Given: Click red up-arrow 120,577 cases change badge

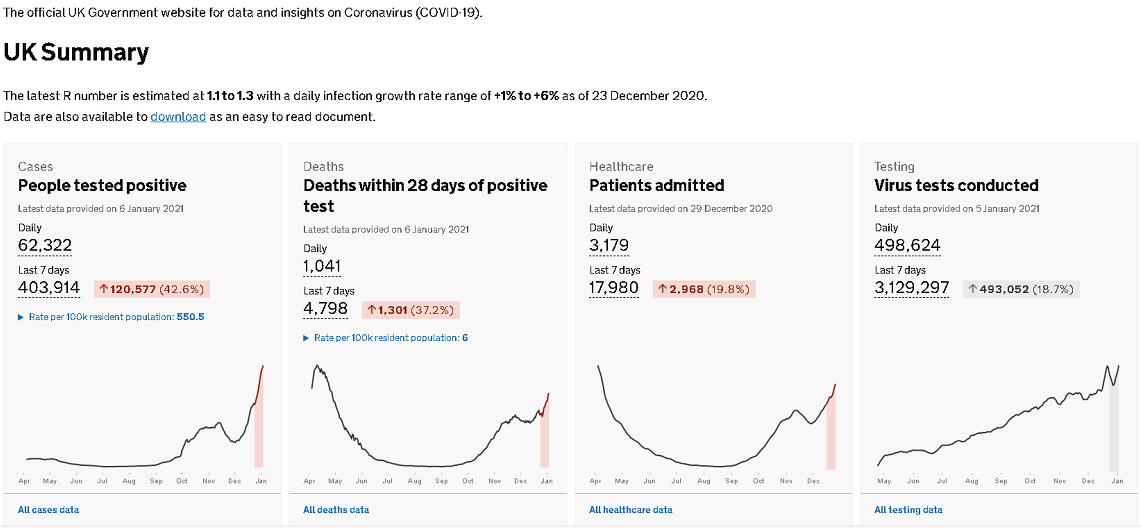Looking at the screenshot, I should click(x=152, y=289).
